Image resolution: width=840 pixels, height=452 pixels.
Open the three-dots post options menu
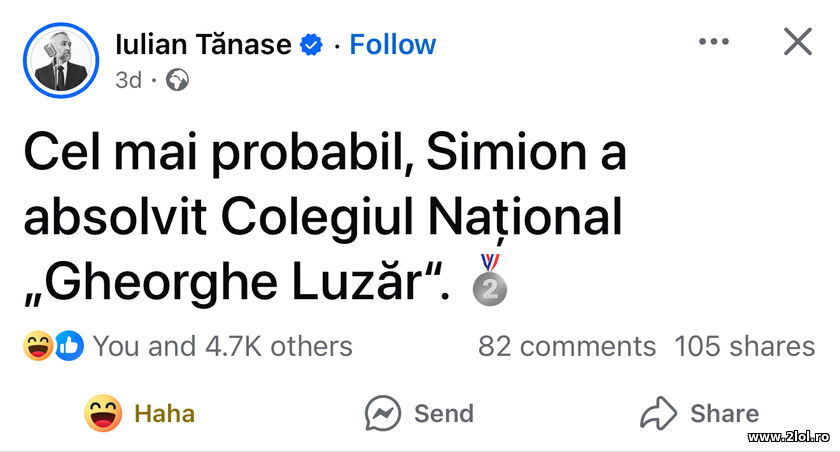tap(714, 42)
